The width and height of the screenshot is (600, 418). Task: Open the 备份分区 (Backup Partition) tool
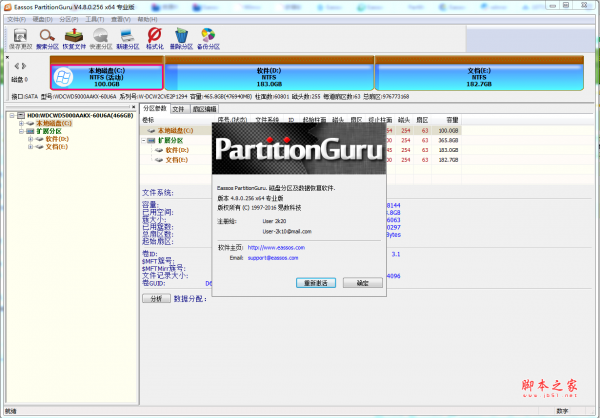[209, 39]
